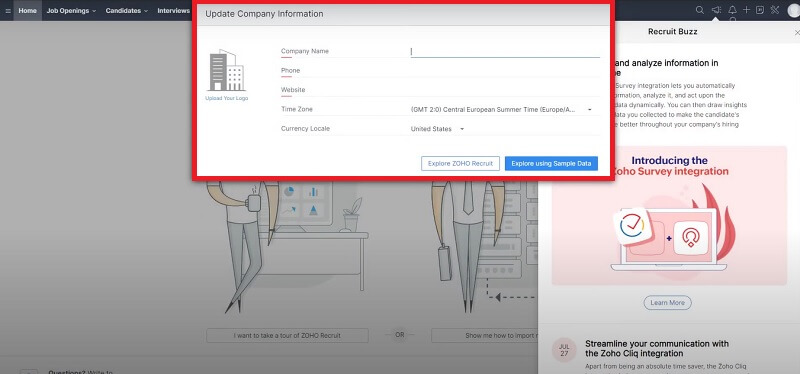
Task: Open the setup tools icon
Action: point(774,10)
